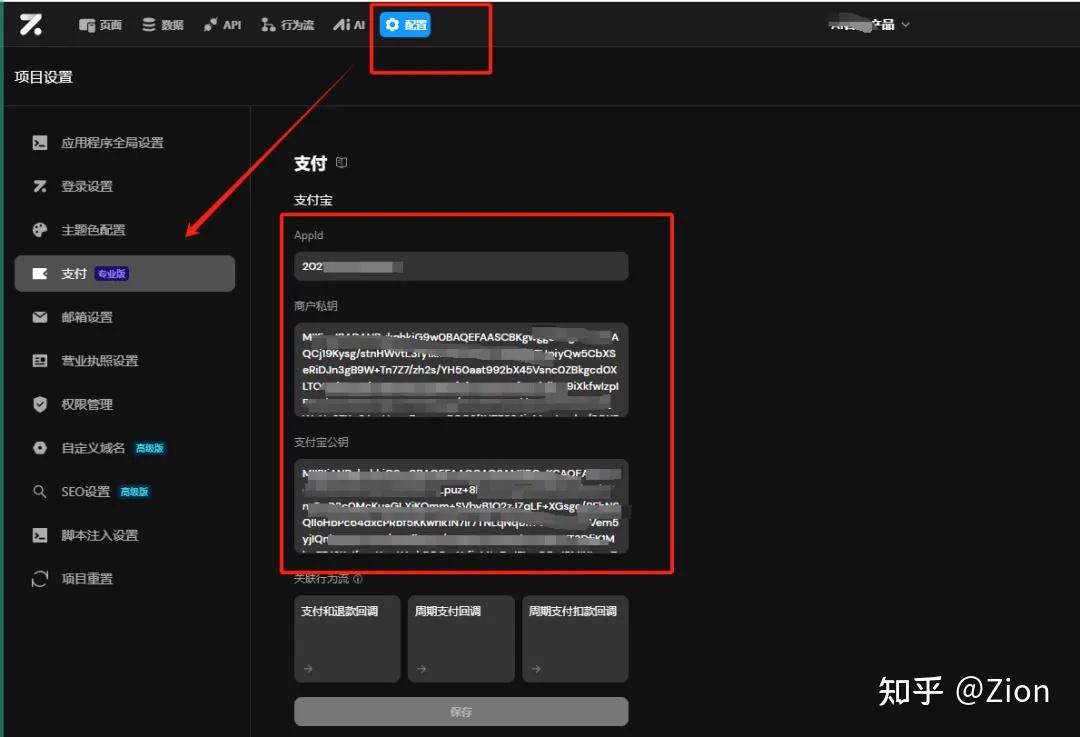Click the 高级版 badge beside SEO设置
The height and width of the screenshot is (737, 1080).
[134, 491]
